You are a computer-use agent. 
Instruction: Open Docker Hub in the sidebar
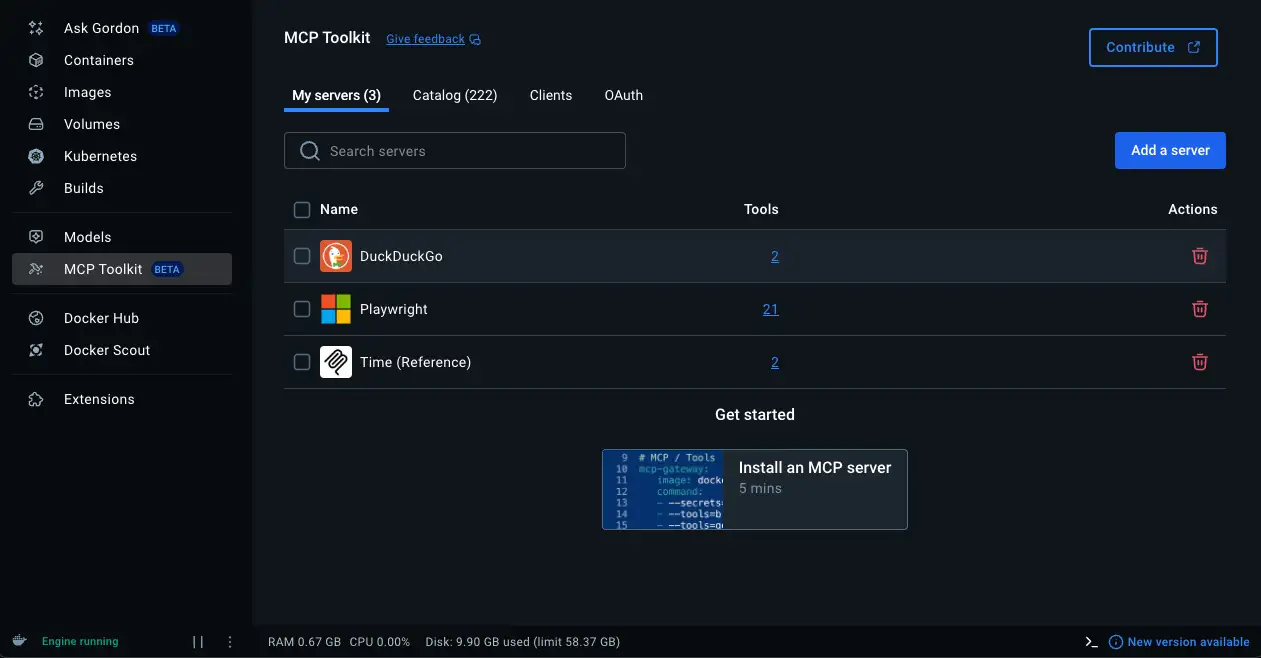point(122,318)
